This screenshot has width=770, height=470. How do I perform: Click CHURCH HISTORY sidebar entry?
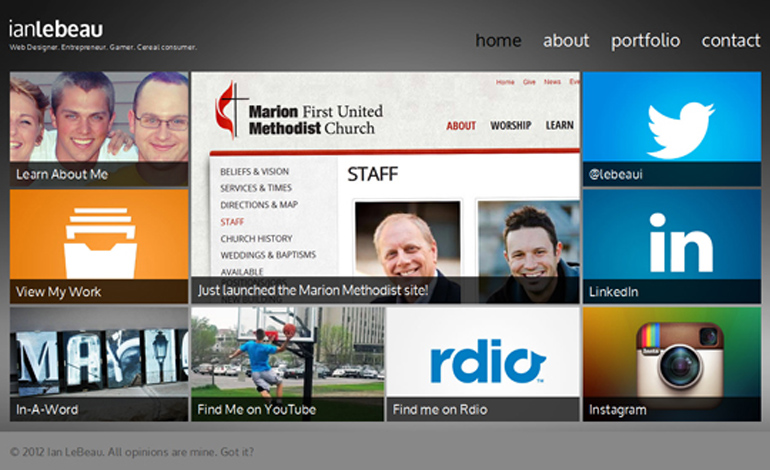(256, 239)
